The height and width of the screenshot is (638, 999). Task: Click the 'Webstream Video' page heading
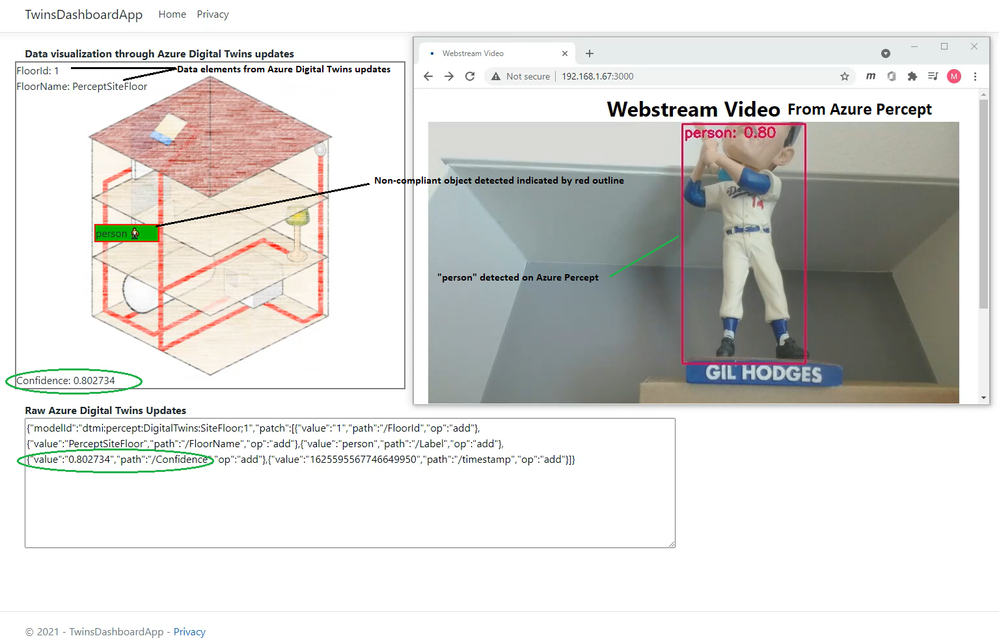pyautogui.click(x=693, y=109)
